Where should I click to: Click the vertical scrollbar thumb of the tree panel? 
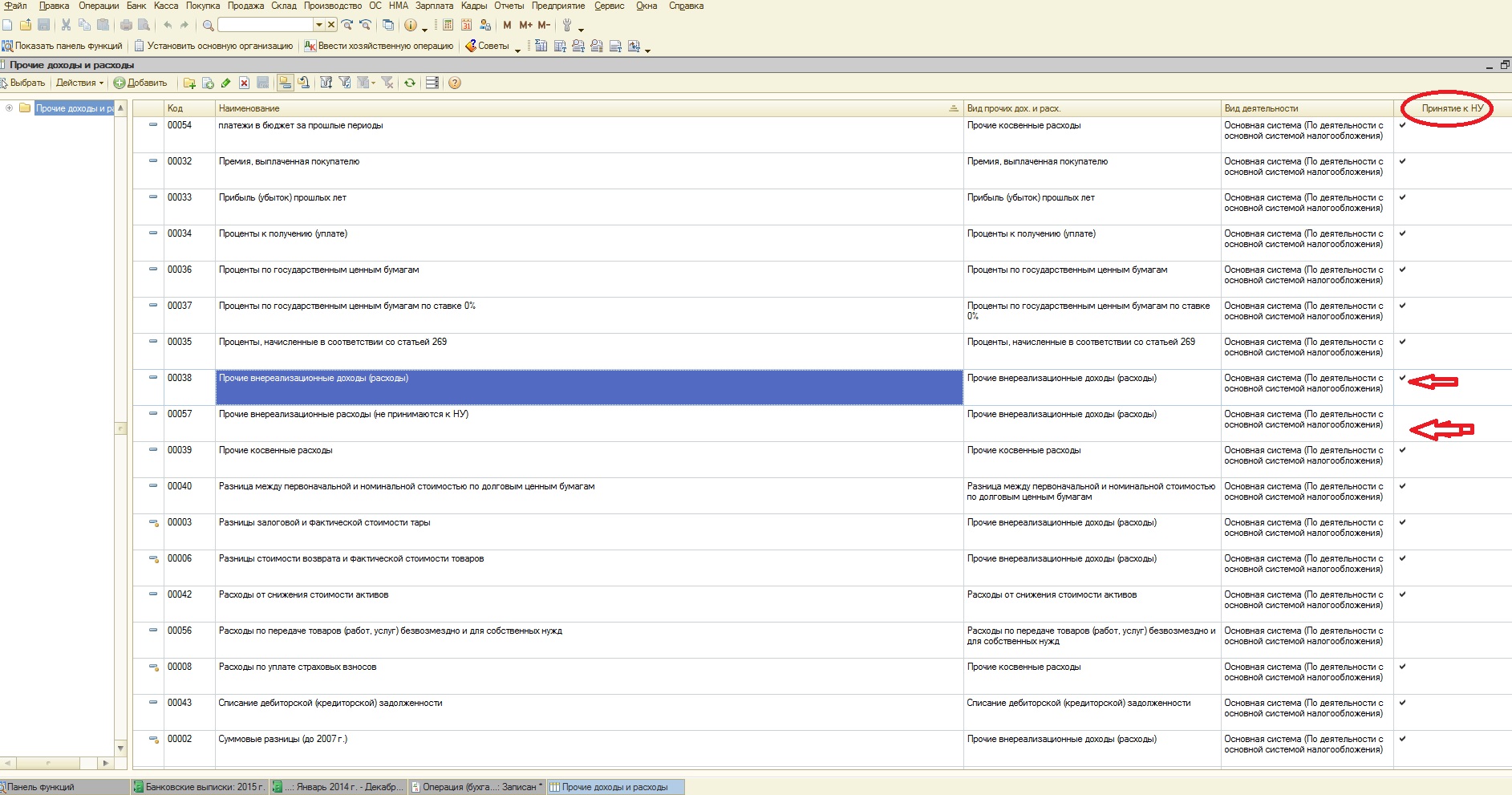[121, 428]
